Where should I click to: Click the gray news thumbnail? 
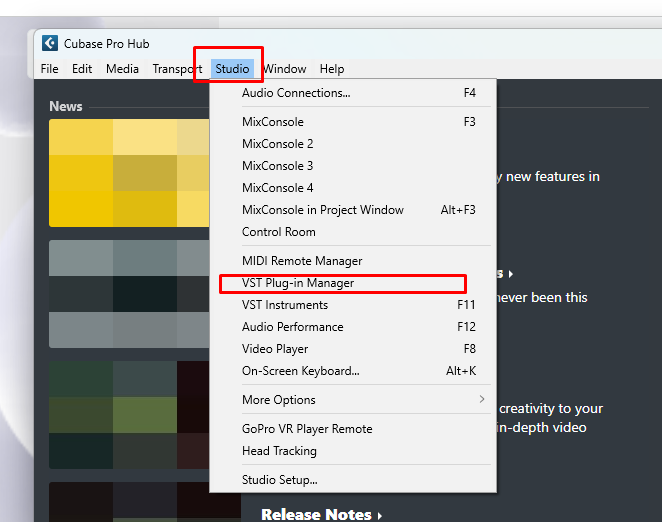coord(129,294)
